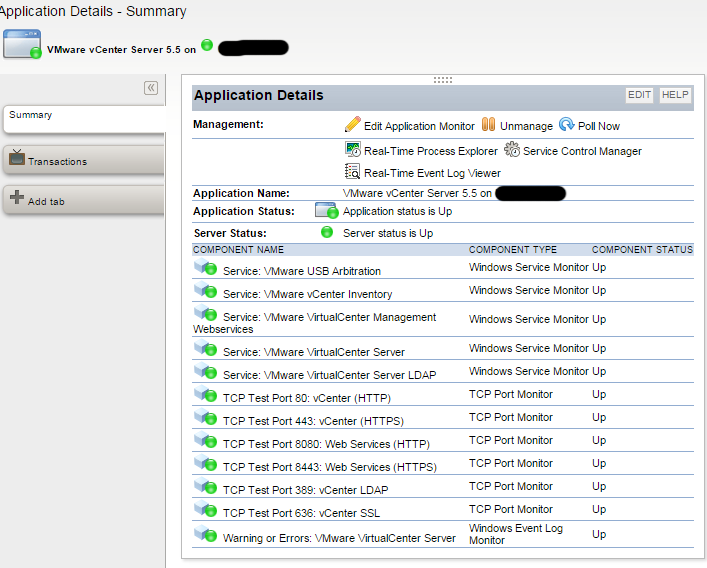Click the dotted drag handle above Application Details
The image size is (707, 568).
pos(443,80)
